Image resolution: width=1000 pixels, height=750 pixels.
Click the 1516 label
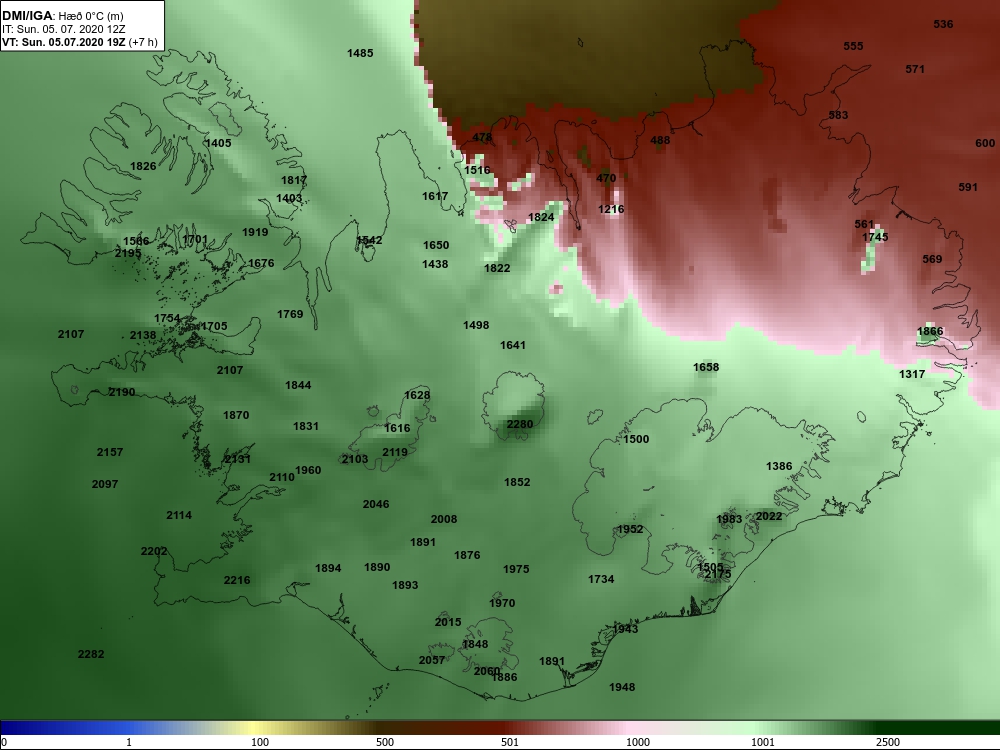(x=477, y=170)
